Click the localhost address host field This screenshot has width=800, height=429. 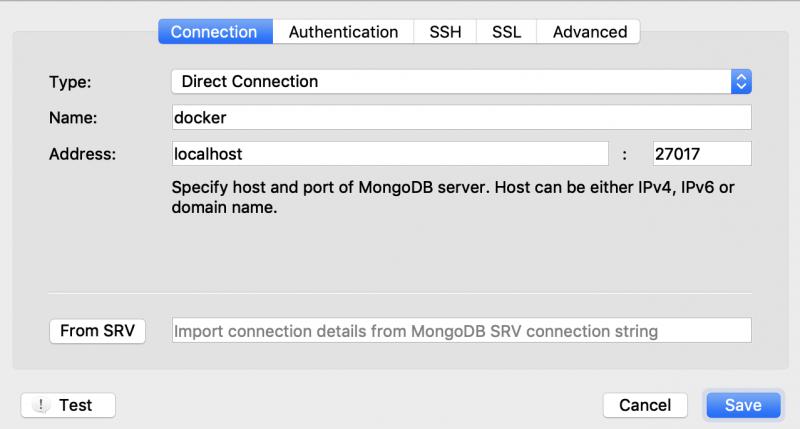pyautogui.click(x=390, y=154)
